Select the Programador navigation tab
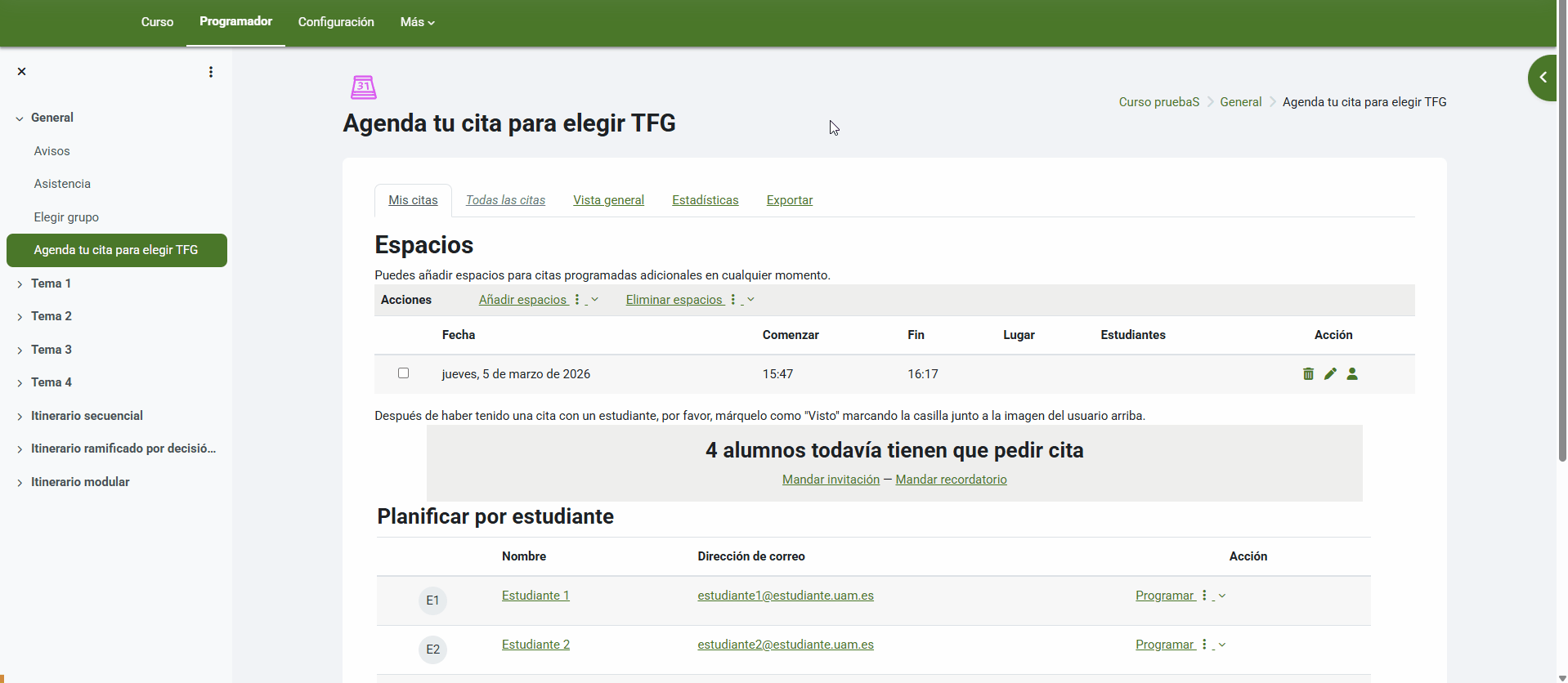 point(235,21)
